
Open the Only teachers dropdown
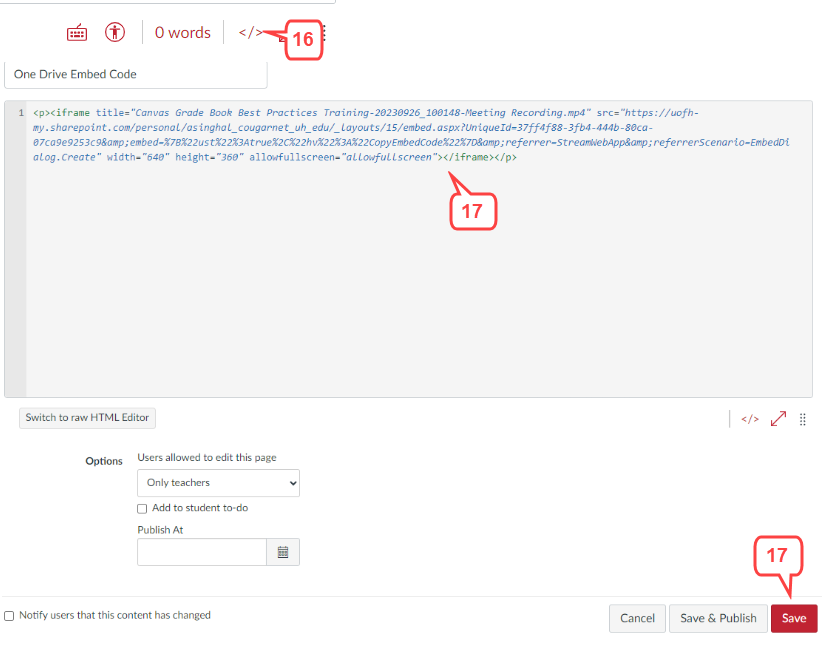218,483
